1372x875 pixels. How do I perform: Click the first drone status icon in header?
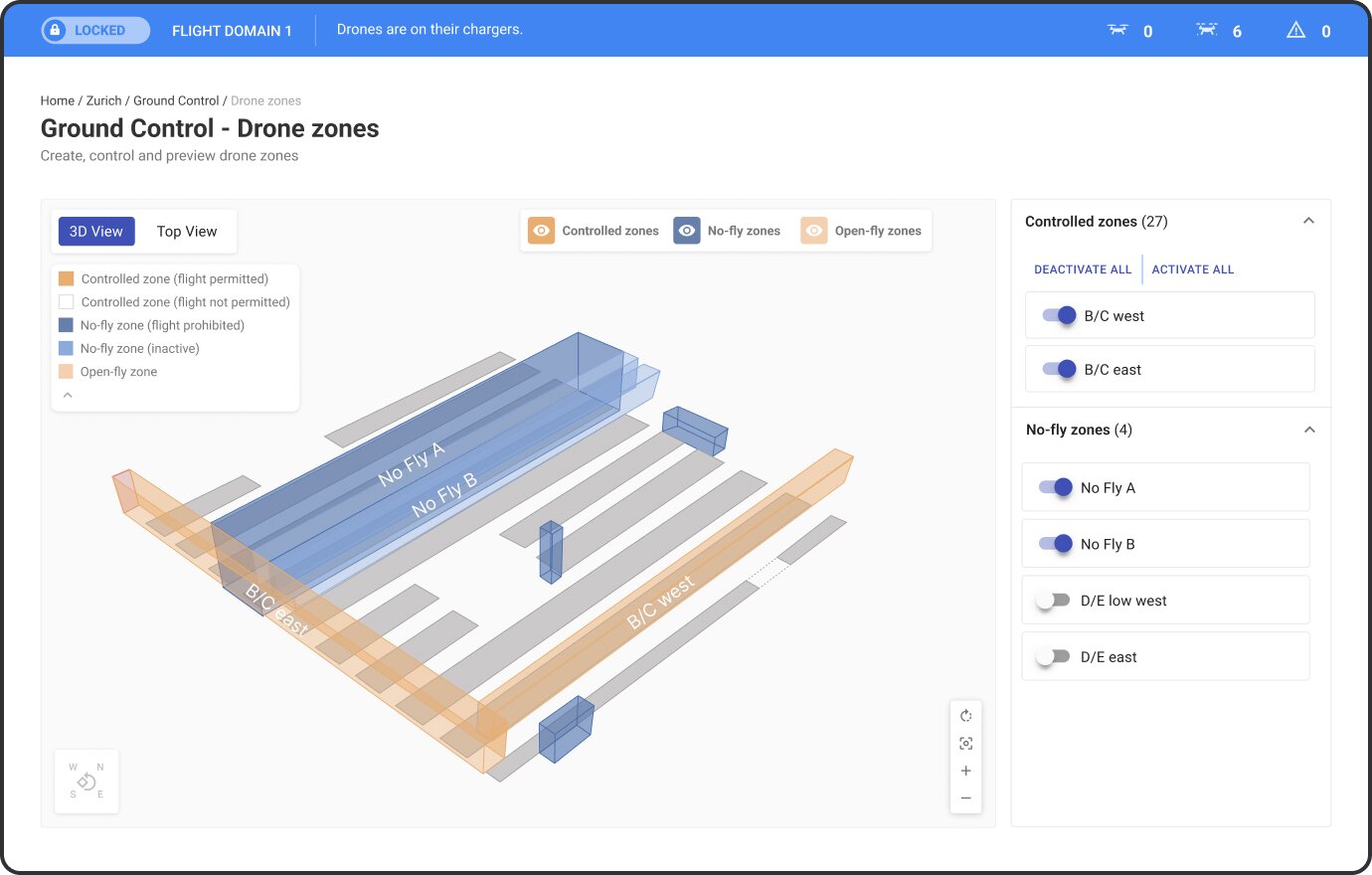pyautogui.click(x=1117, y=31)
